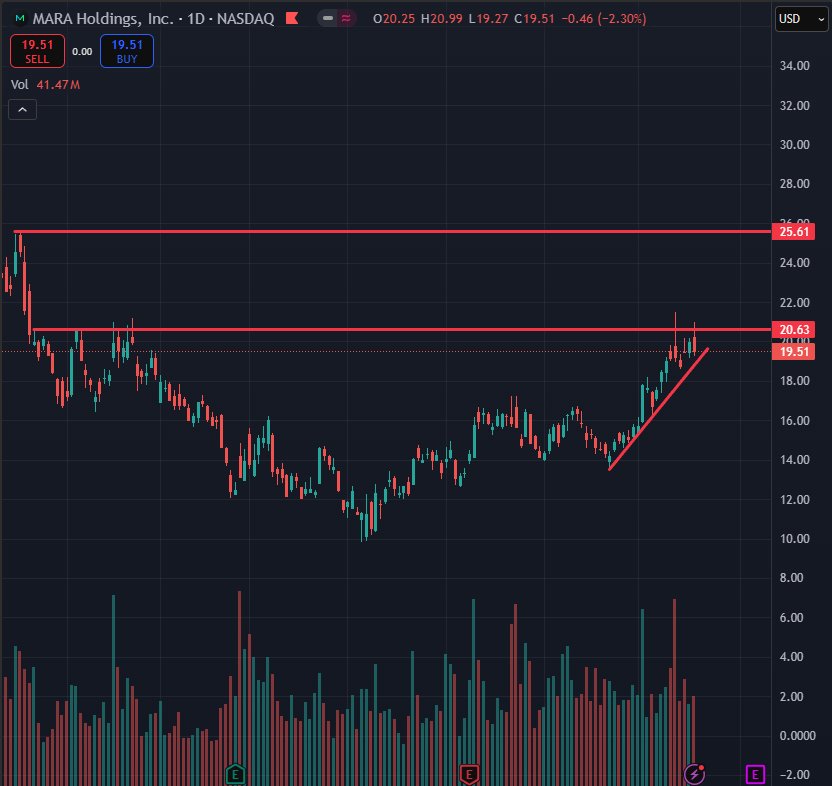
Task: Collapse the indicator legend with chevron
Action: (22, 109)
